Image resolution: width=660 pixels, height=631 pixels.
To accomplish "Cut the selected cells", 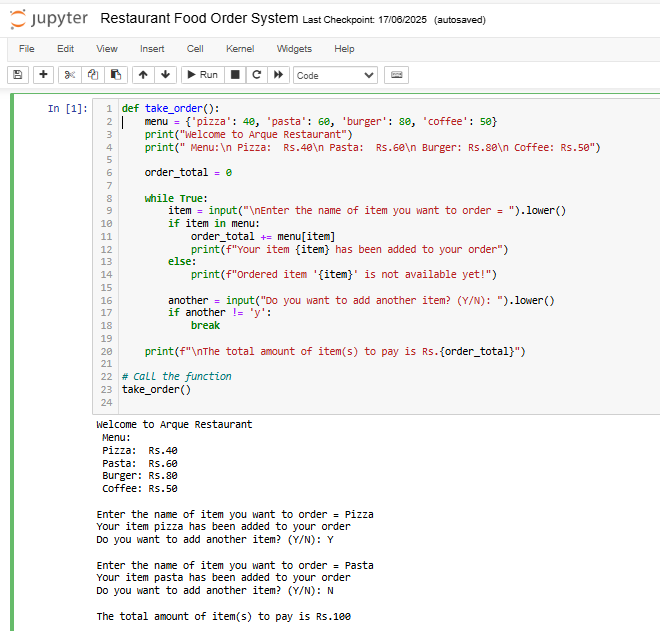I will coord(70,75).
